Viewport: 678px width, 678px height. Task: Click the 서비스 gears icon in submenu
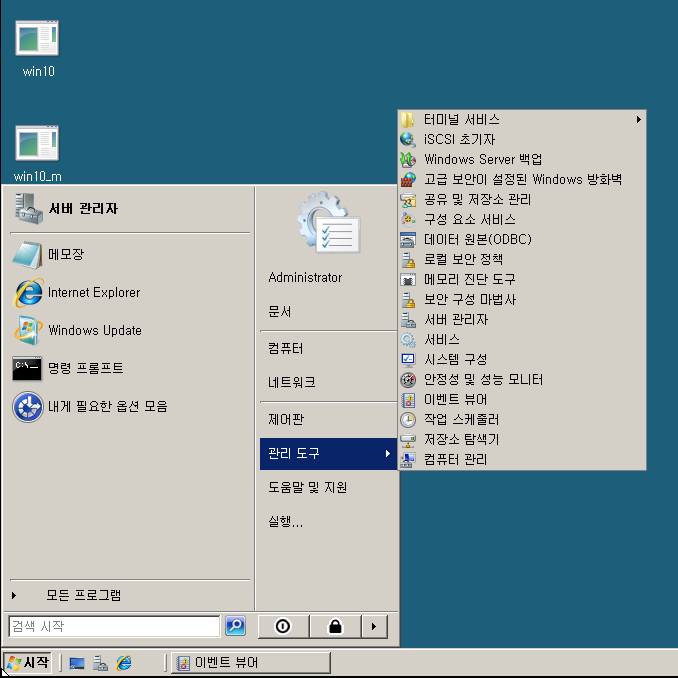(408, 339)
